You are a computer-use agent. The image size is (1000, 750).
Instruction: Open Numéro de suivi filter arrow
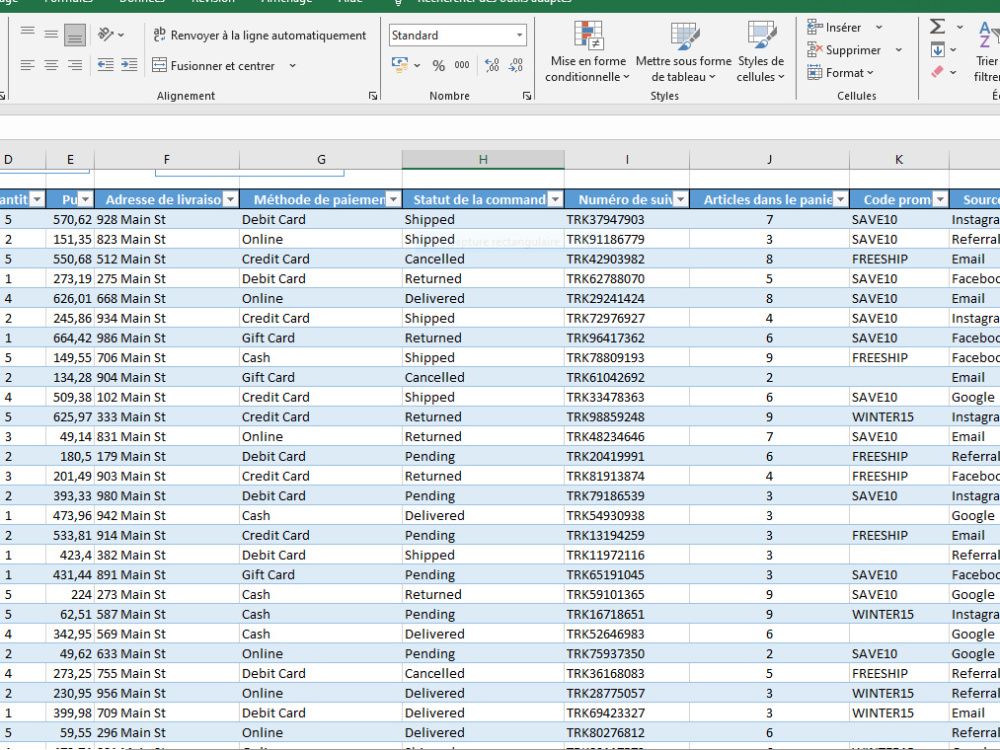pyautogui.click(x=680, y=200)
